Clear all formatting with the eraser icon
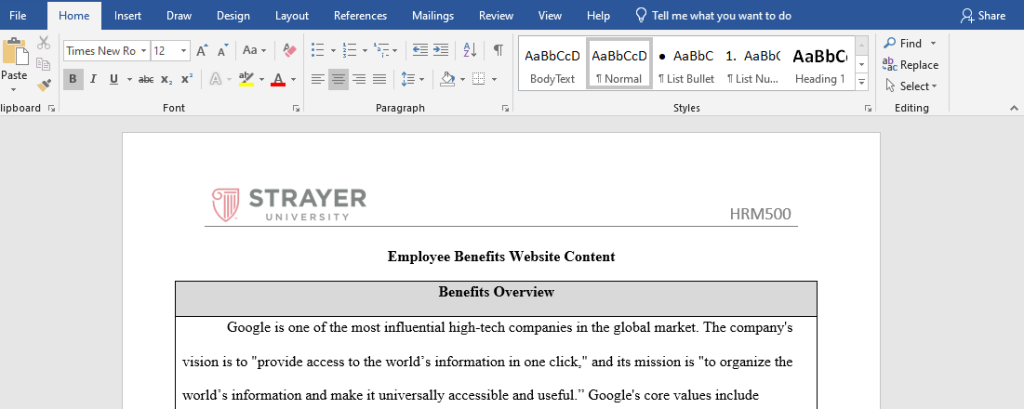The width and height of the screenshot is (1024, 409). [289, 50]
